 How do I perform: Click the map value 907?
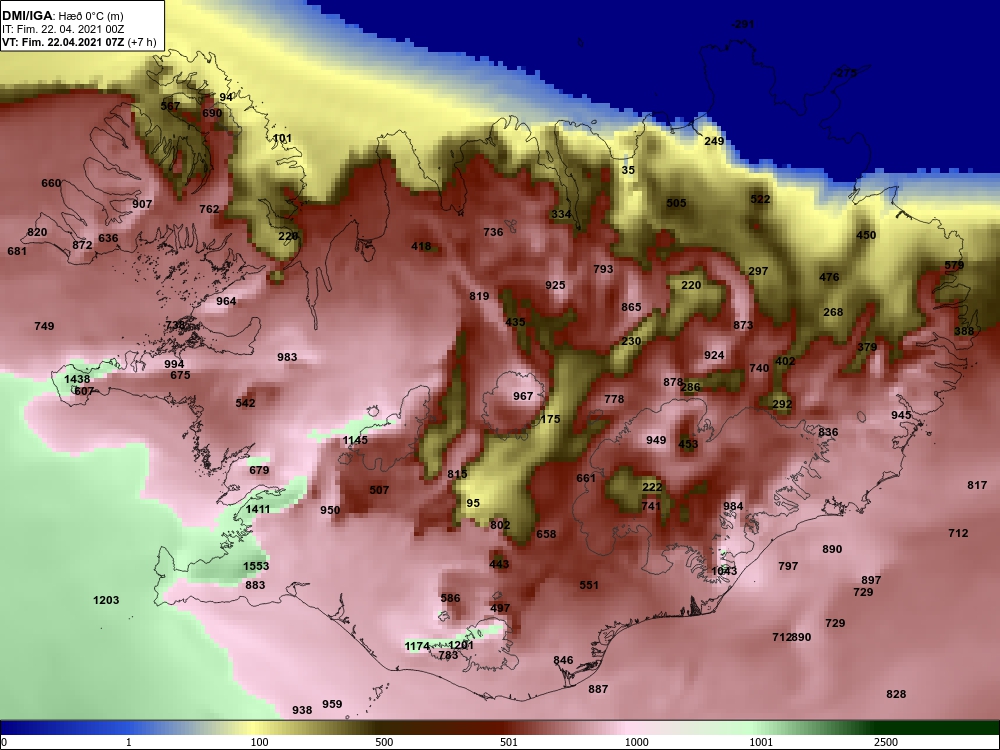point(142,205)
